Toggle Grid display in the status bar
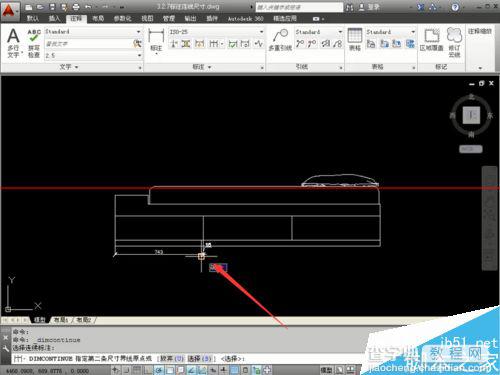This screenshot has height=375, width=500. point(137,370)
